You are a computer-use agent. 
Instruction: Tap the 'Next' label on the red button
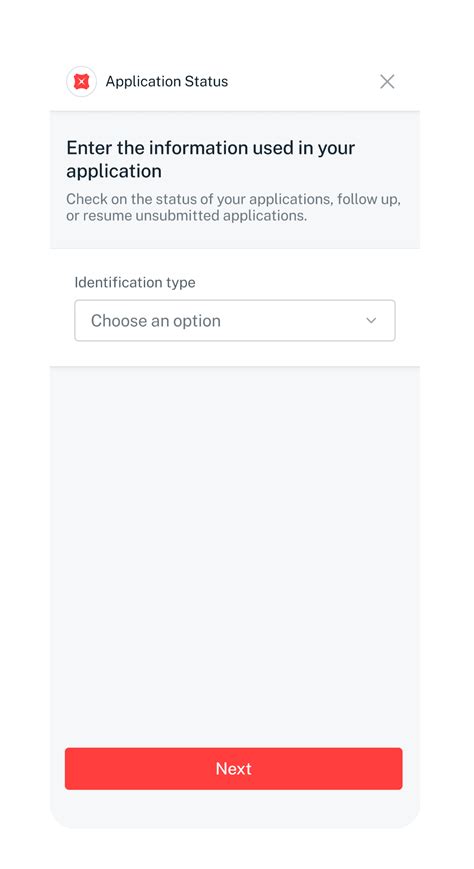pyautogui.click(x=233, y=768)
